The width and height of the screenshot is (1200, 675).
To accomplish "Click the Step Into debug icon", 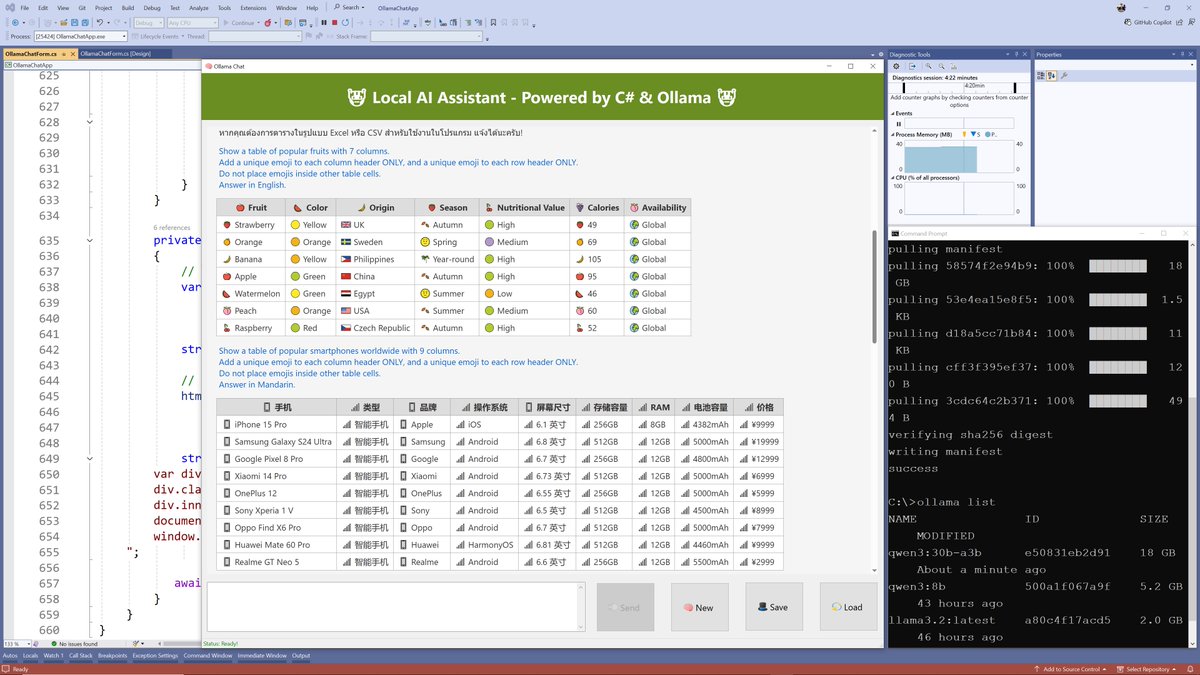I will pyautogui.click(x=361, y=23).
